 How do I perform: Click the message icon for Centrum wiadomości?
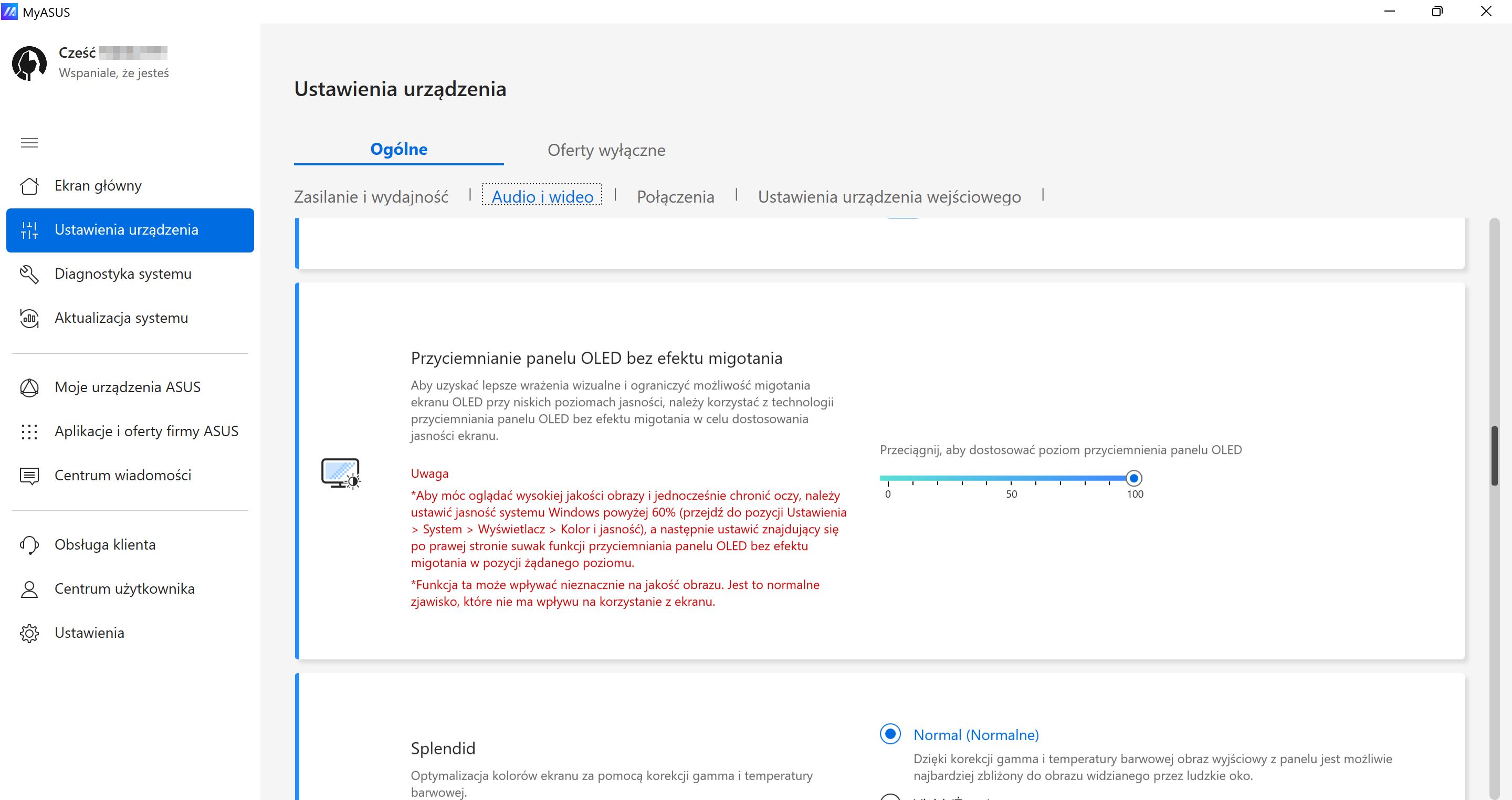click(x=29, y=476)
